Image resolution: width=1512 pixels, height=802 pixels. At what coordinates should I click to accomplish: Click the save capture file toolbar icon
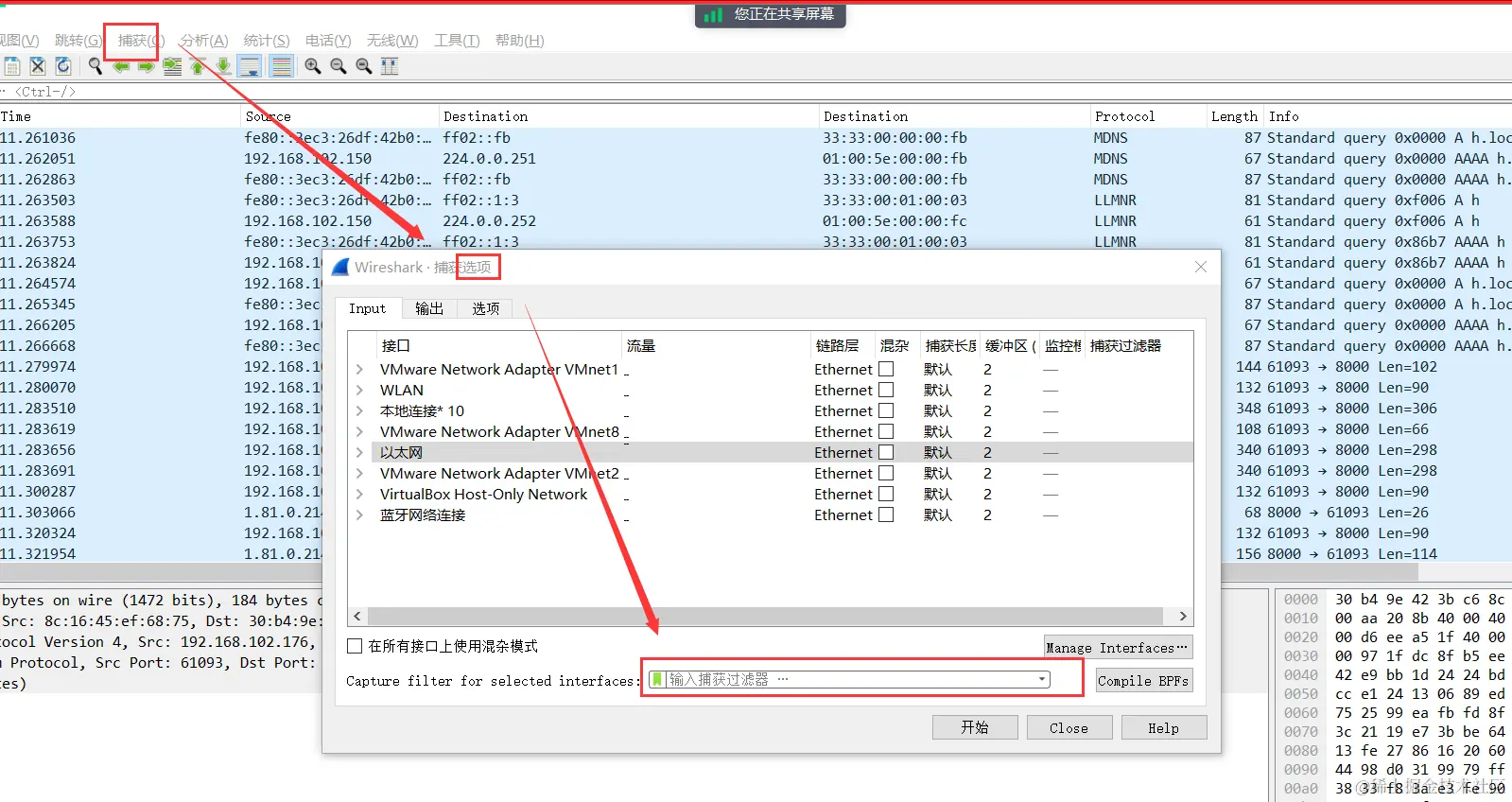(12, 66)
